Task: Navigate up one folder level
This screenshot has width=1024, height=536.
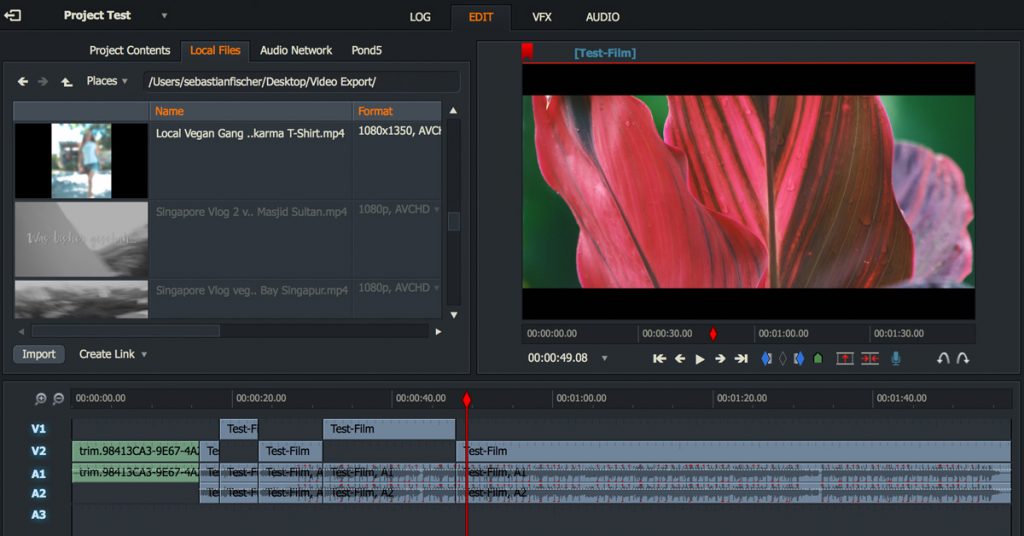Action: tap(66, 82)
